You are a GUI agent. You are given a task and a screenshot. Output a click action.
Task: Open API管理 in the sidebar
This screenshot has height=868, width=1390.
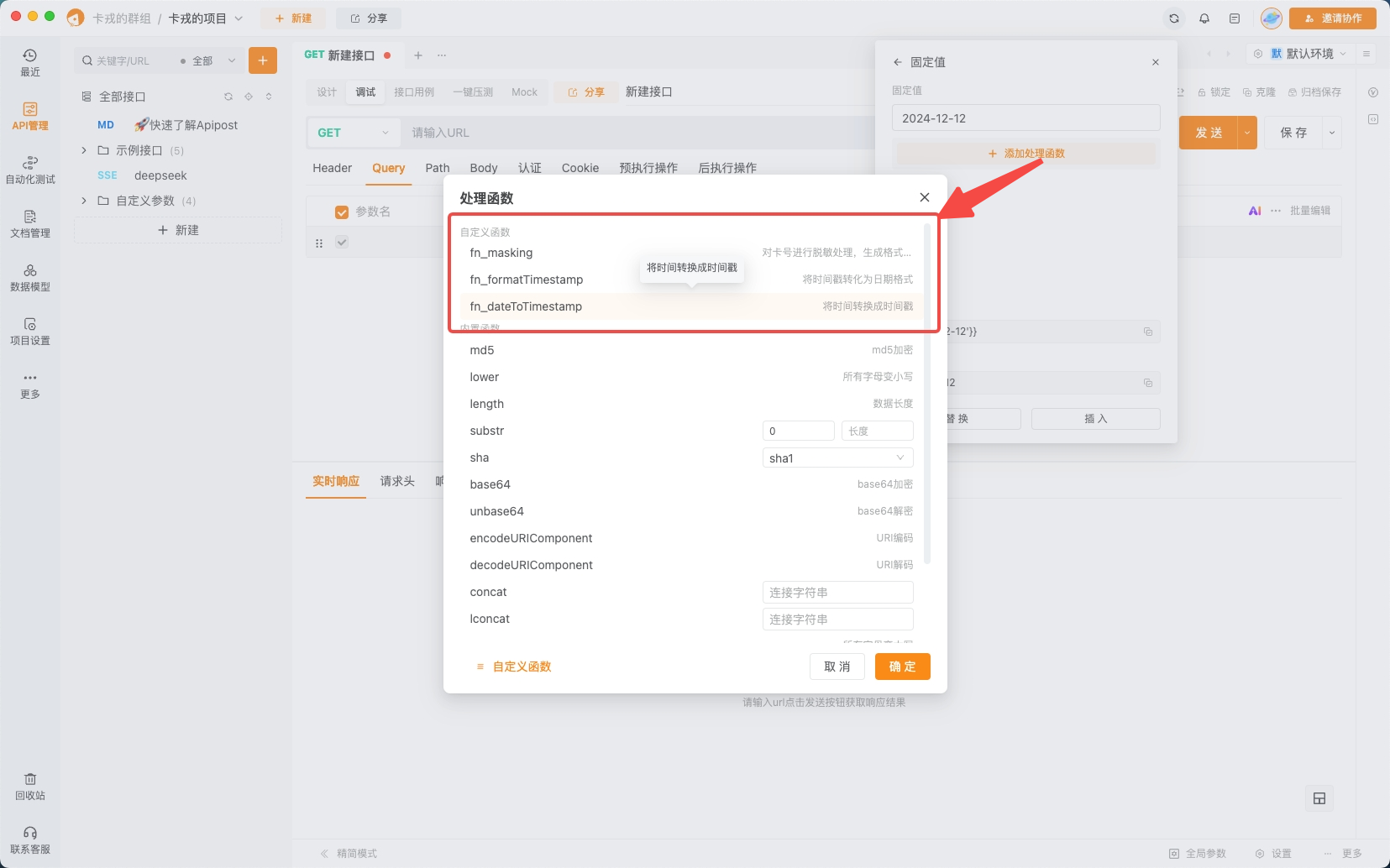point(30,117)
